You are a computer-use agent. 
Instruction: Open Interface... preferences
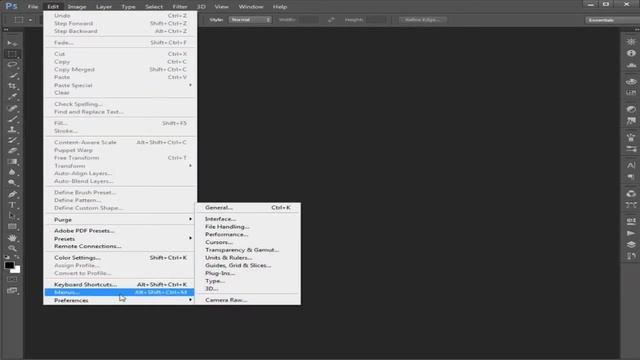pos(248,219)
